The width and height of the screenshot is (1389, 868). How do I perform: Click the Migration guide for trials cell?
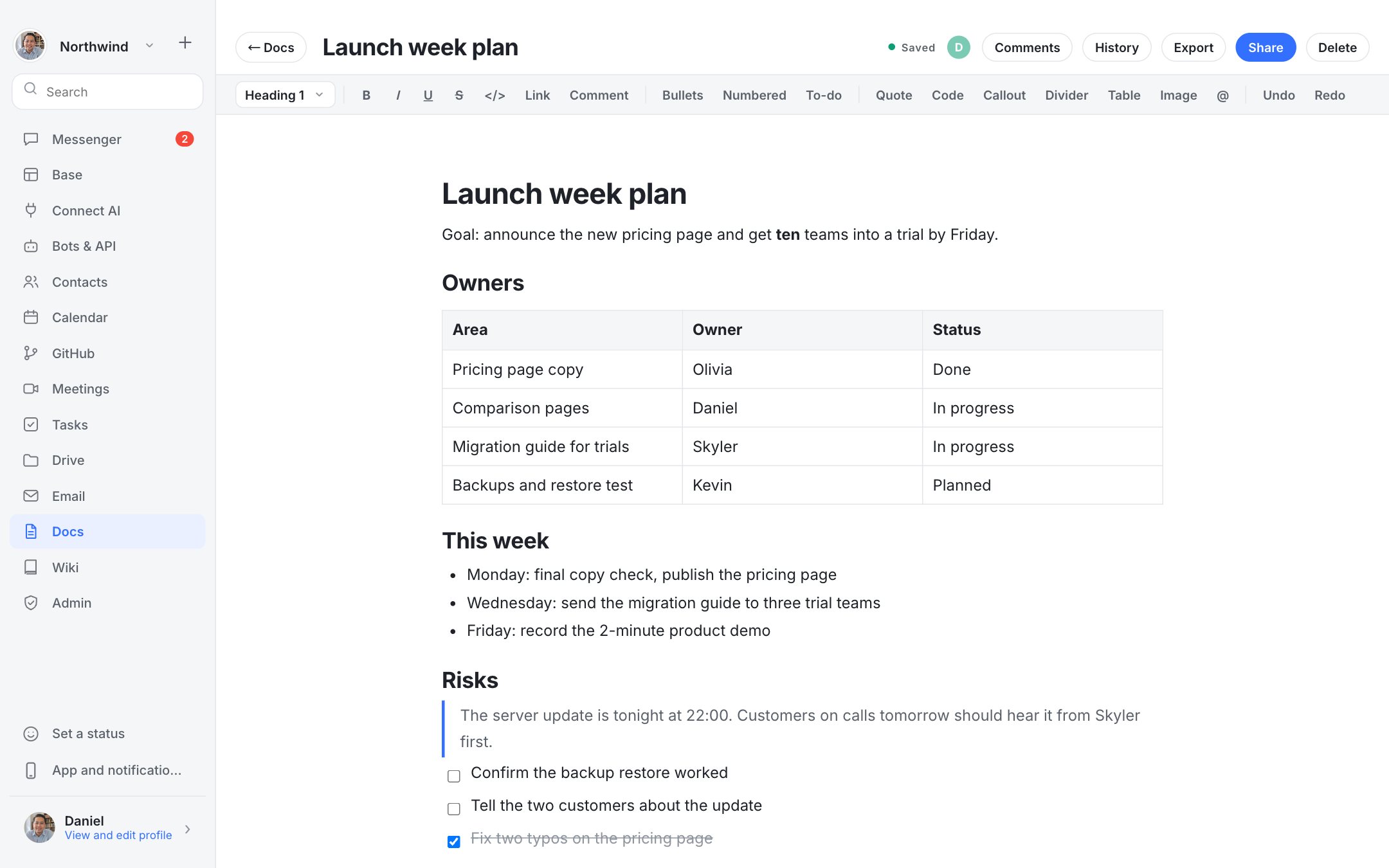click(562, 447)
